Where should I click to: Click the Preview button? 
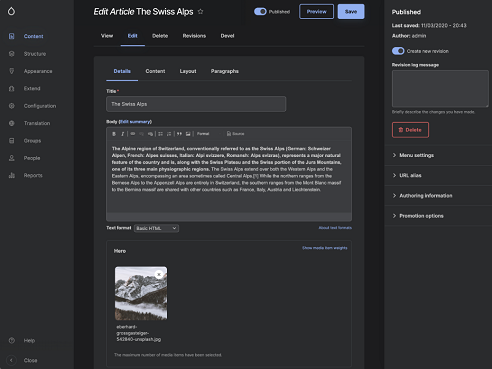point(316,12)
